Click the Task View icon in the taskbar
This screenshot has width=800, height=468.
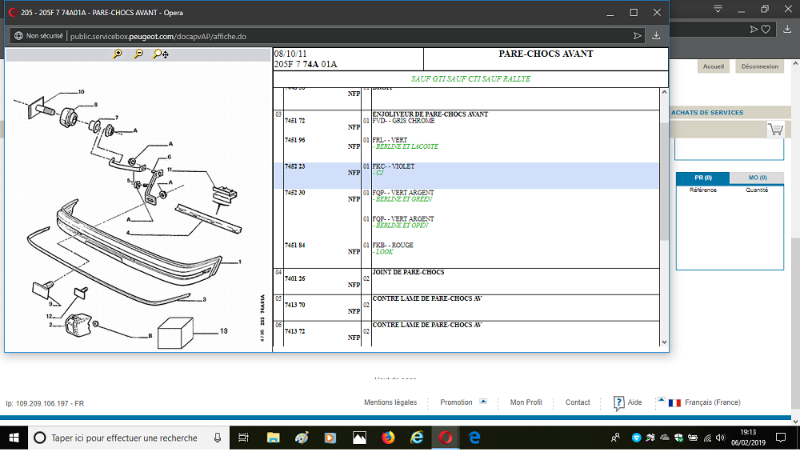click(x=244, y=438)
